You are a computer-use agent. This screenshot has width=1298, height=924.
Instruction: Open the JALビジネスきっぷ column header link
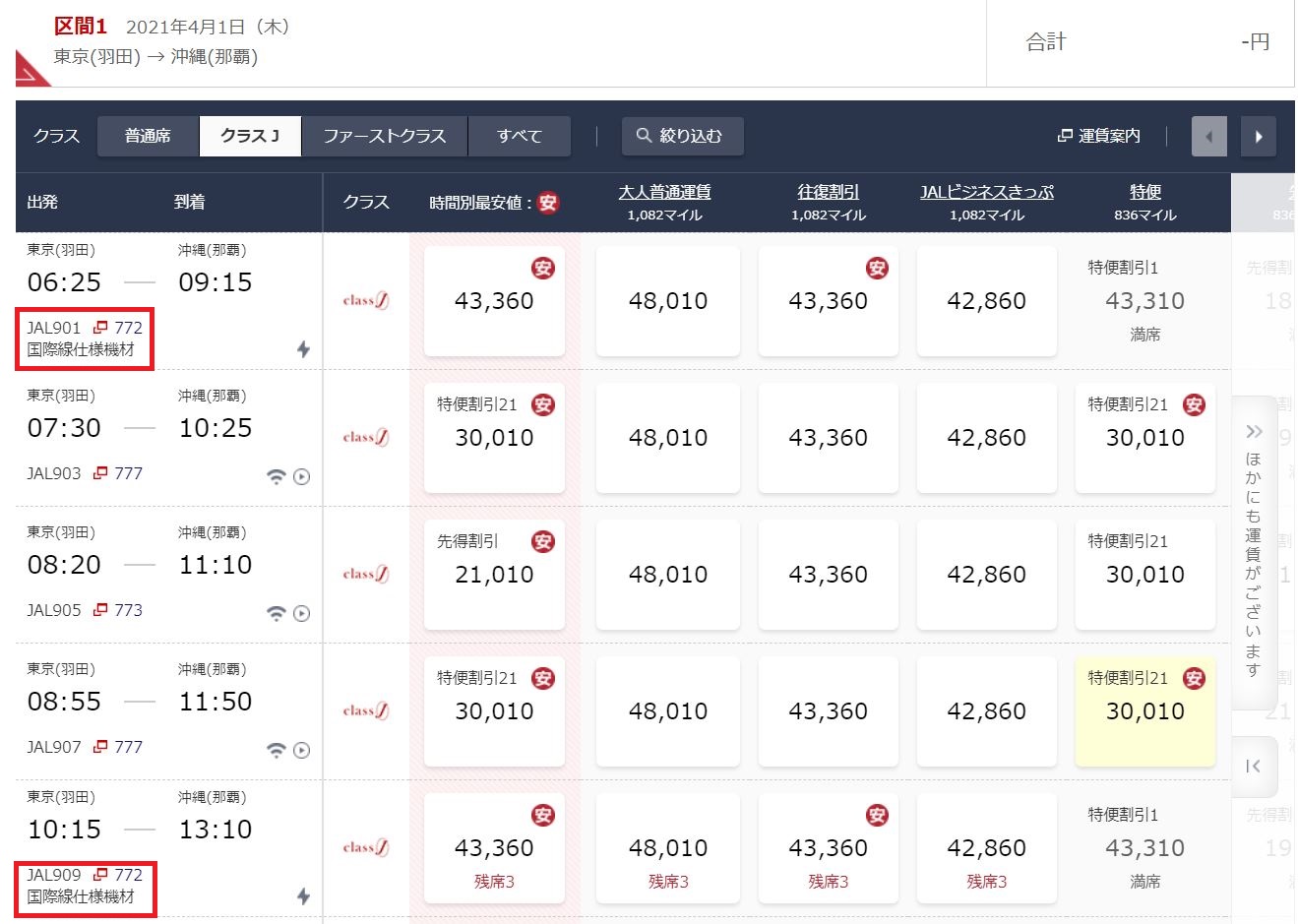click(987, 192)
